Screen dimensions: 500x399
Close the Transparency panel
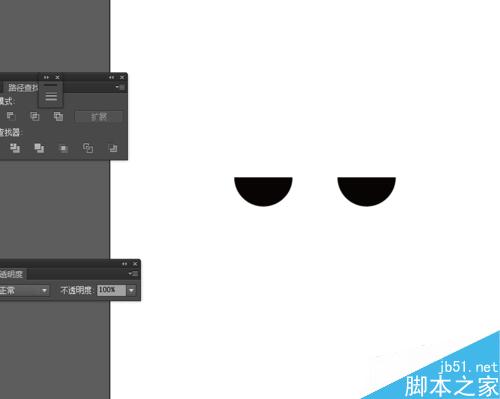tap(135, 264)
